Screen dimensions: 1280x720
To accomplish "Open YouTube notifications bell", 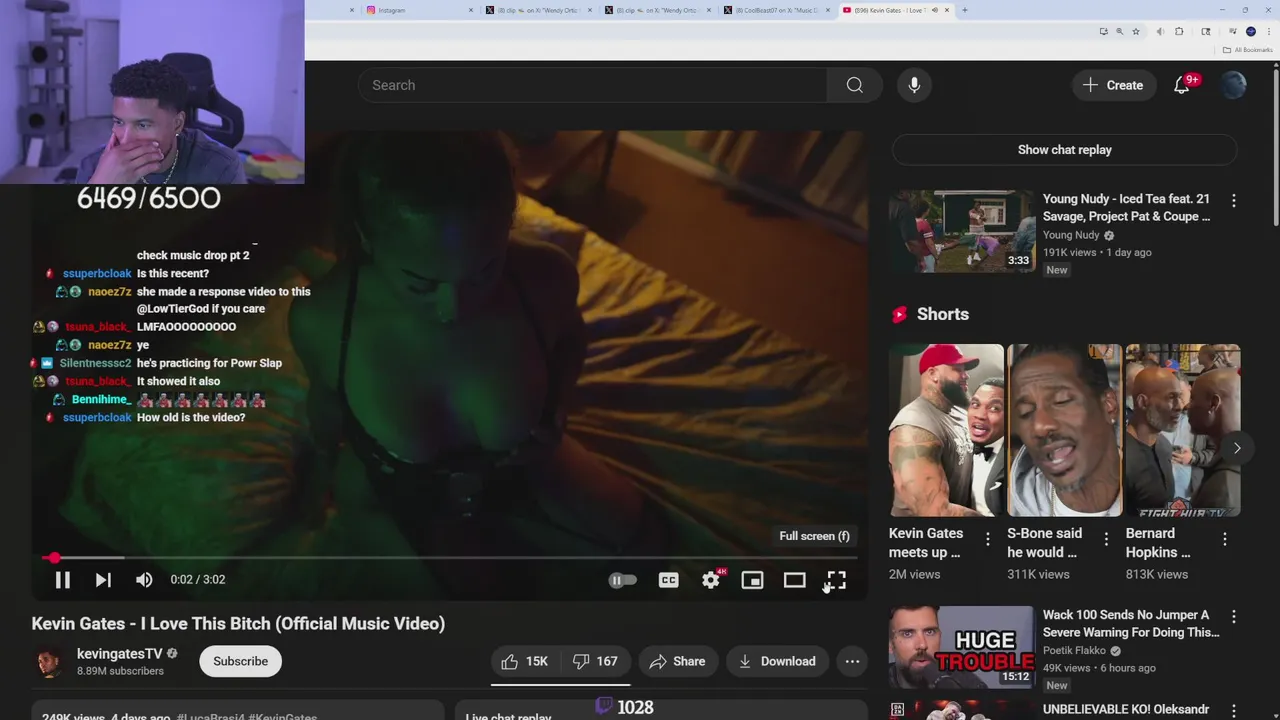I will (1182, 85).
